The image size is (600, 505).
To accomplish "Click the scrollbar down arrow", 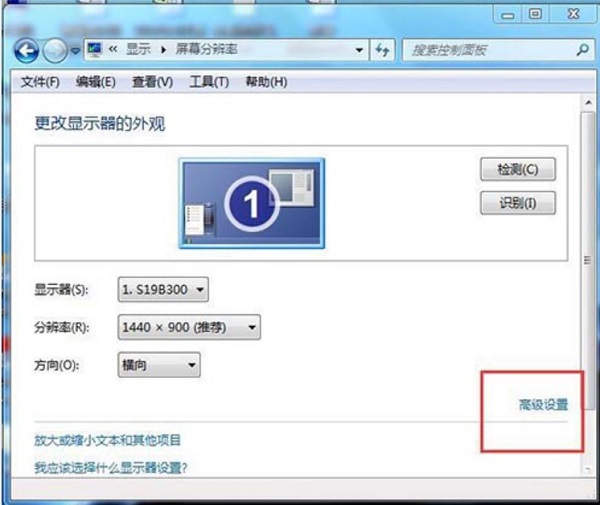I will [x=588, y=469].
